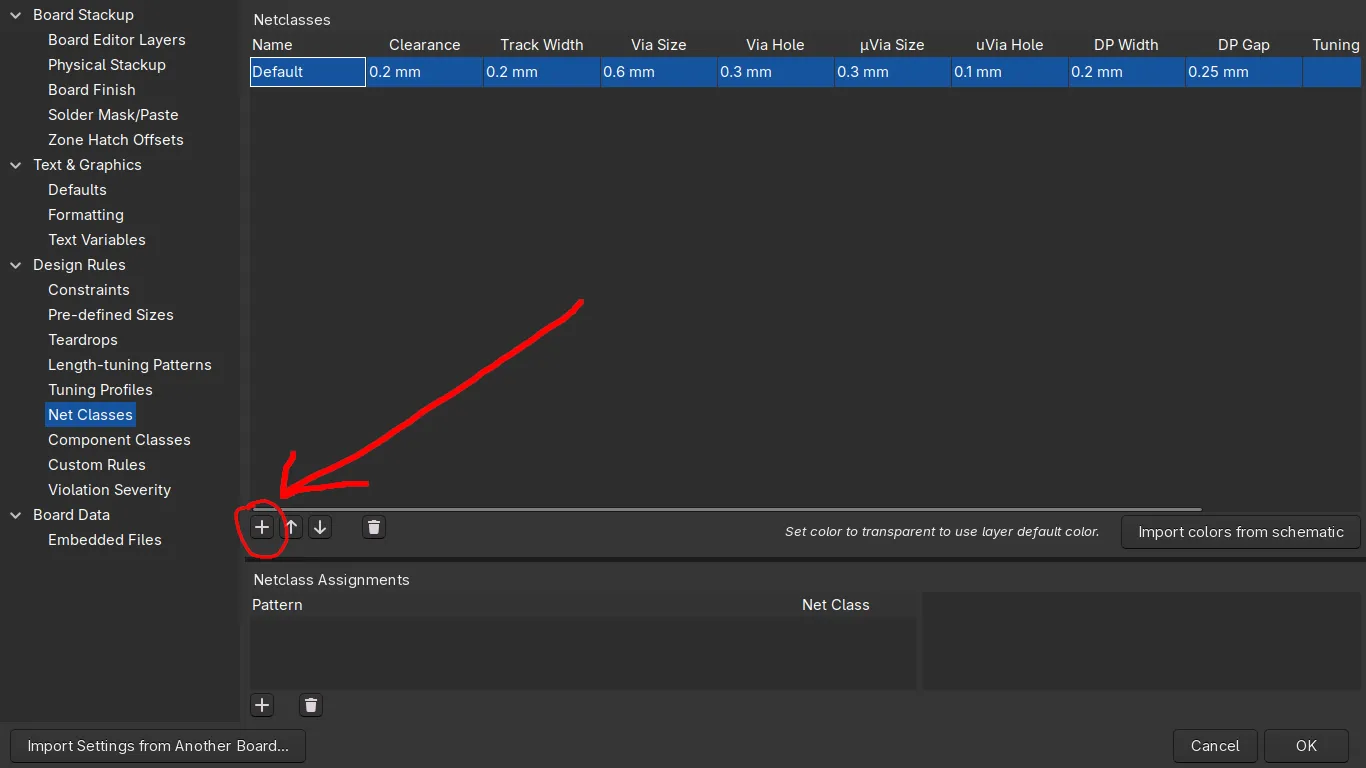The width and height of the screenshot is (1366, 768).
Task: Open Length-tuning Patterns page
Action: 130,365
